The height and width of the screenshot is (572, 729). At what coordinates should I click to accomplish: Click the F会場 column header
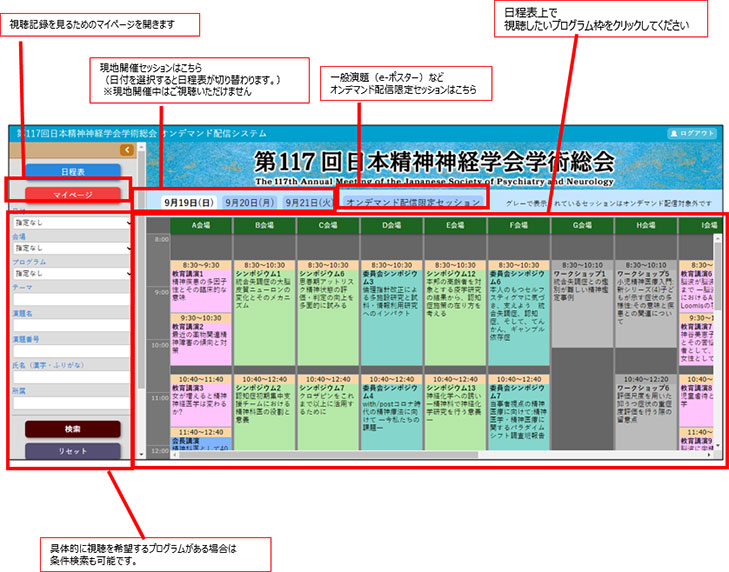pyautogui.click(x=518, y=225)
